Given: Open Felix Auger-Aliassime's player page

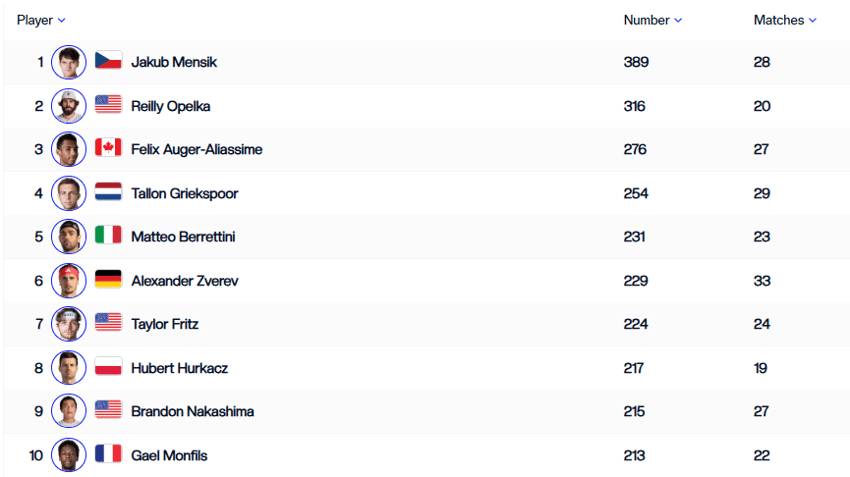Looking at the screenshot, I should tap(197, 150).
